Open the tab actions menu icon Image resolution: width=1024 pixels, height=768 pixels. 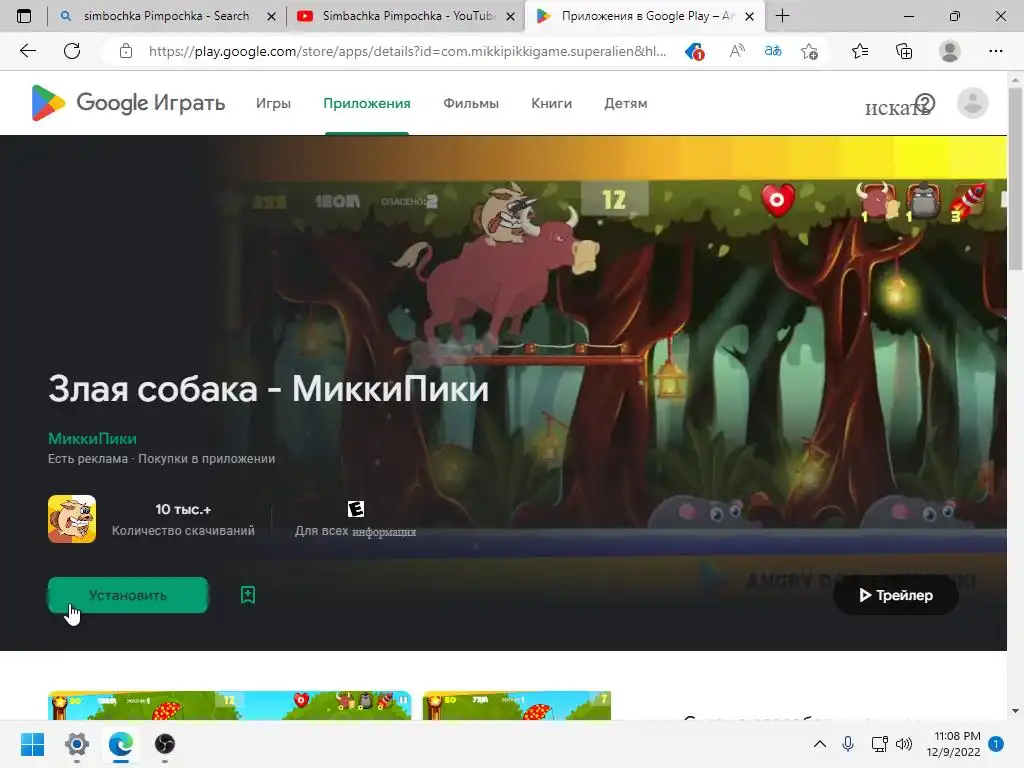click(24, 16)
